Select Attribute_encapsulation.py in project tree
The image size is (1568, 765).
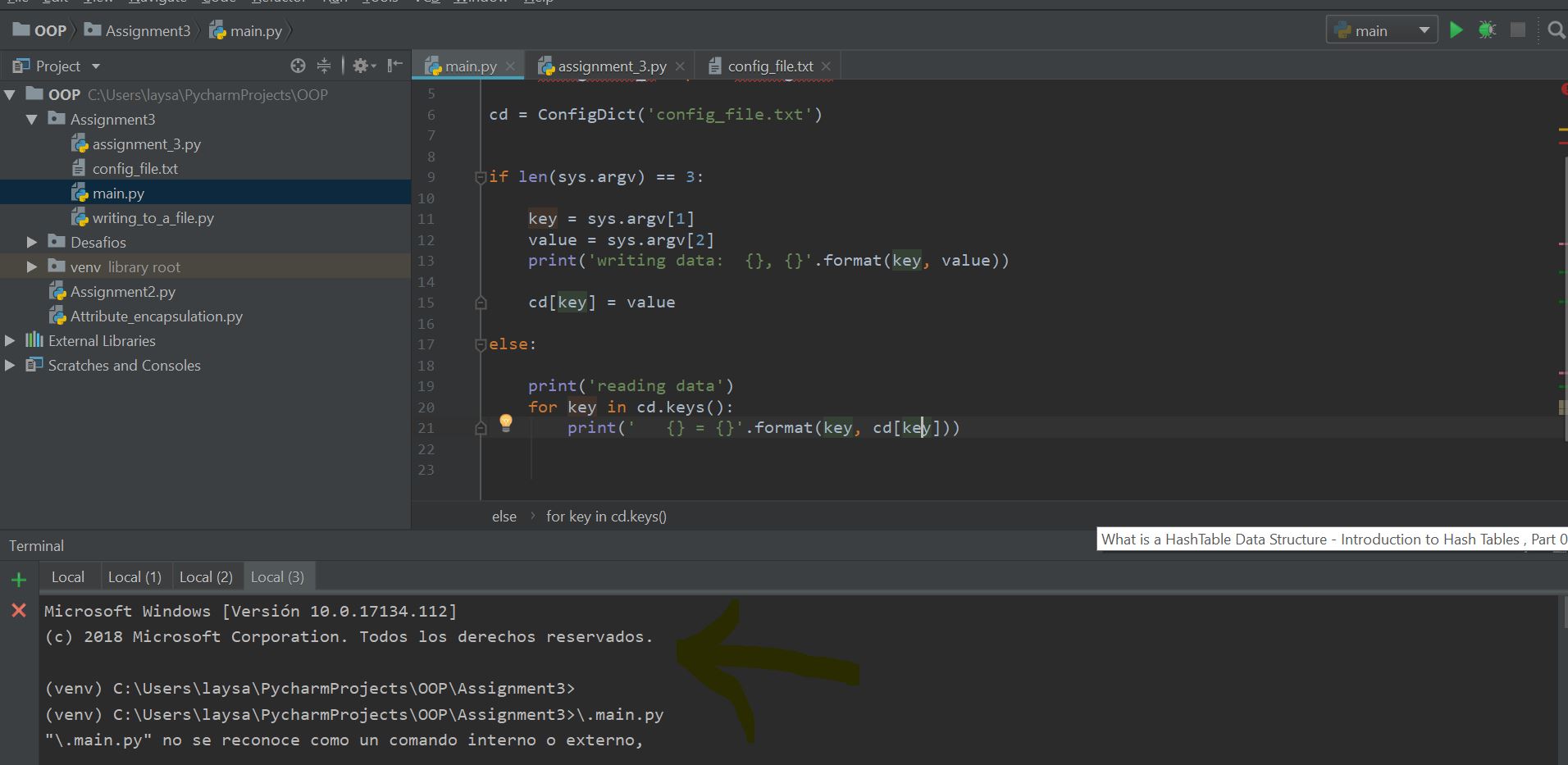tap(156, 316)
